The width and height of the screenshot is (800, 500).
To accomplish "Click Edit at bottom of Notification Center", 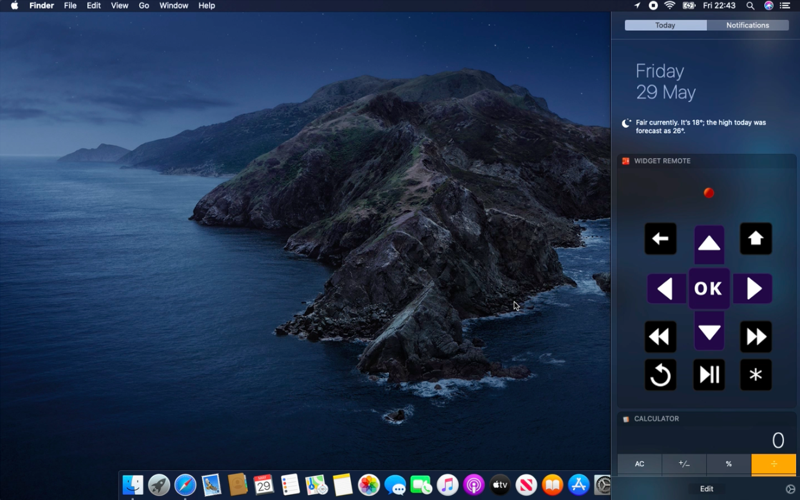I will pyautogui.click(x=707, y=489).
